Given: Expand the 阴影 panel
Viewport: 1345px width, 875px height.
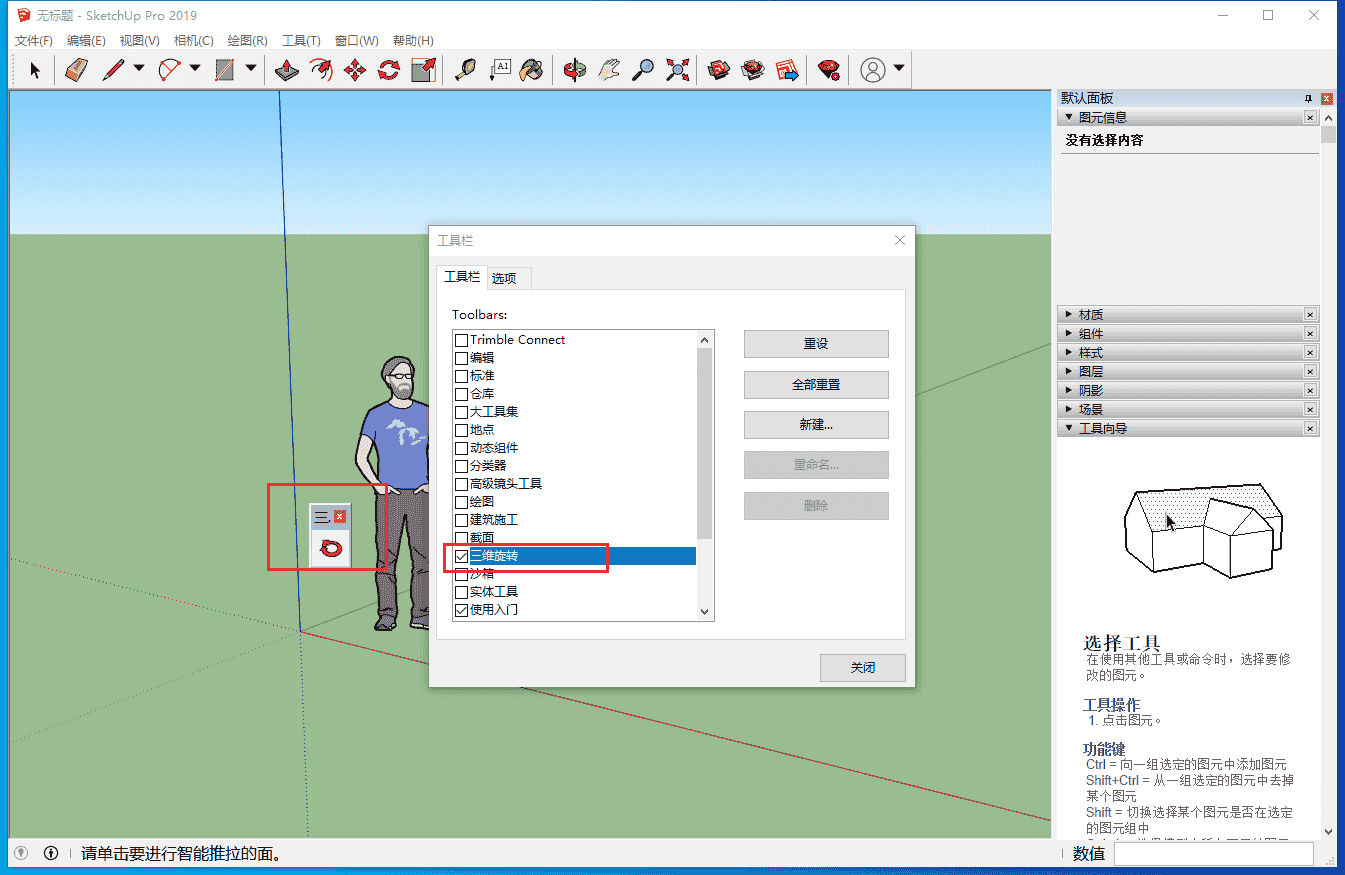Looking at the screenshot, I should click(x=1069, y=390).
